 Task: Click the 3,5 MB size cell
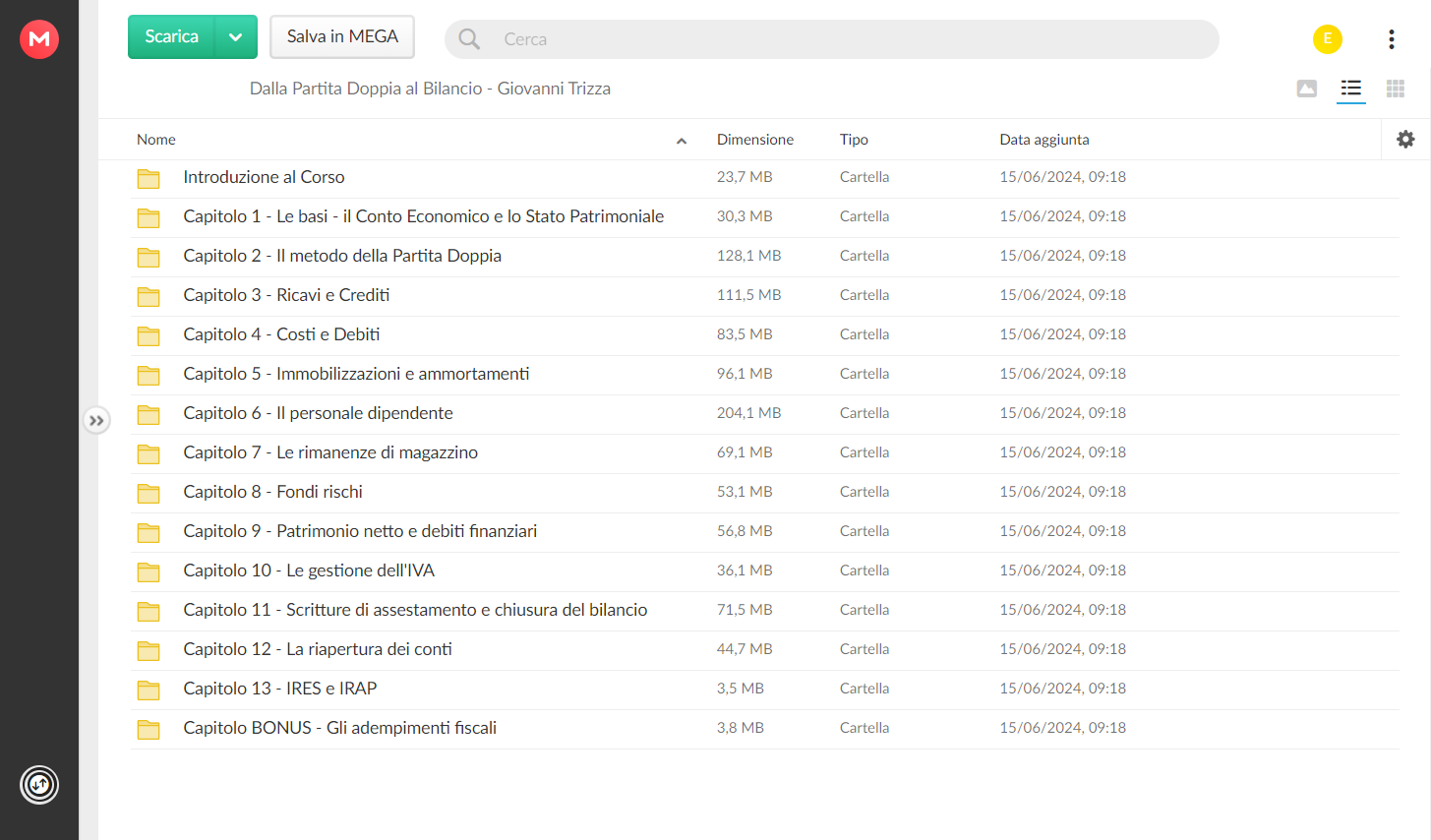pyautogui.click(x=740, y=689)
